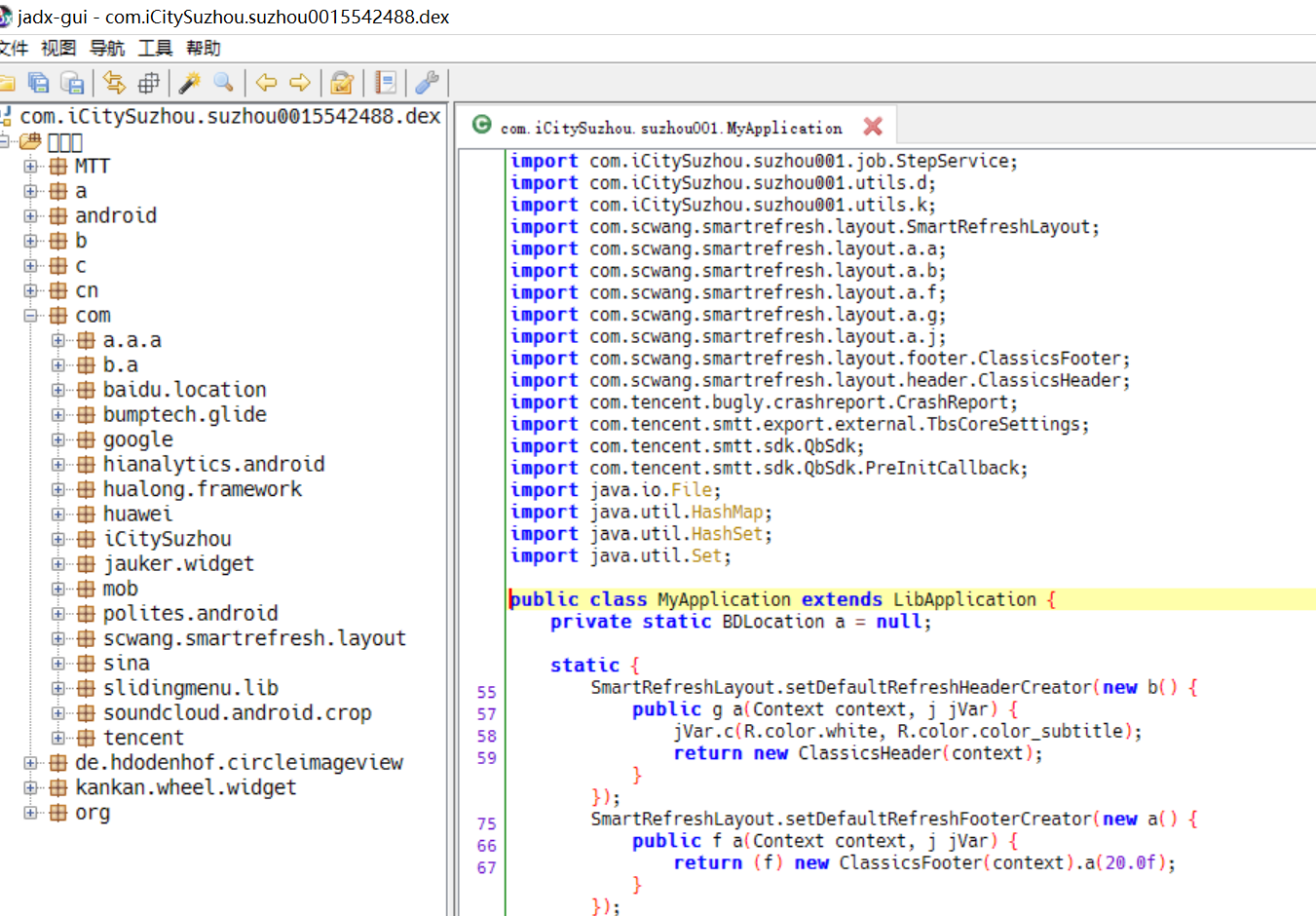
Task: Expand the cn package node
Action: click(x=30, y=290)
